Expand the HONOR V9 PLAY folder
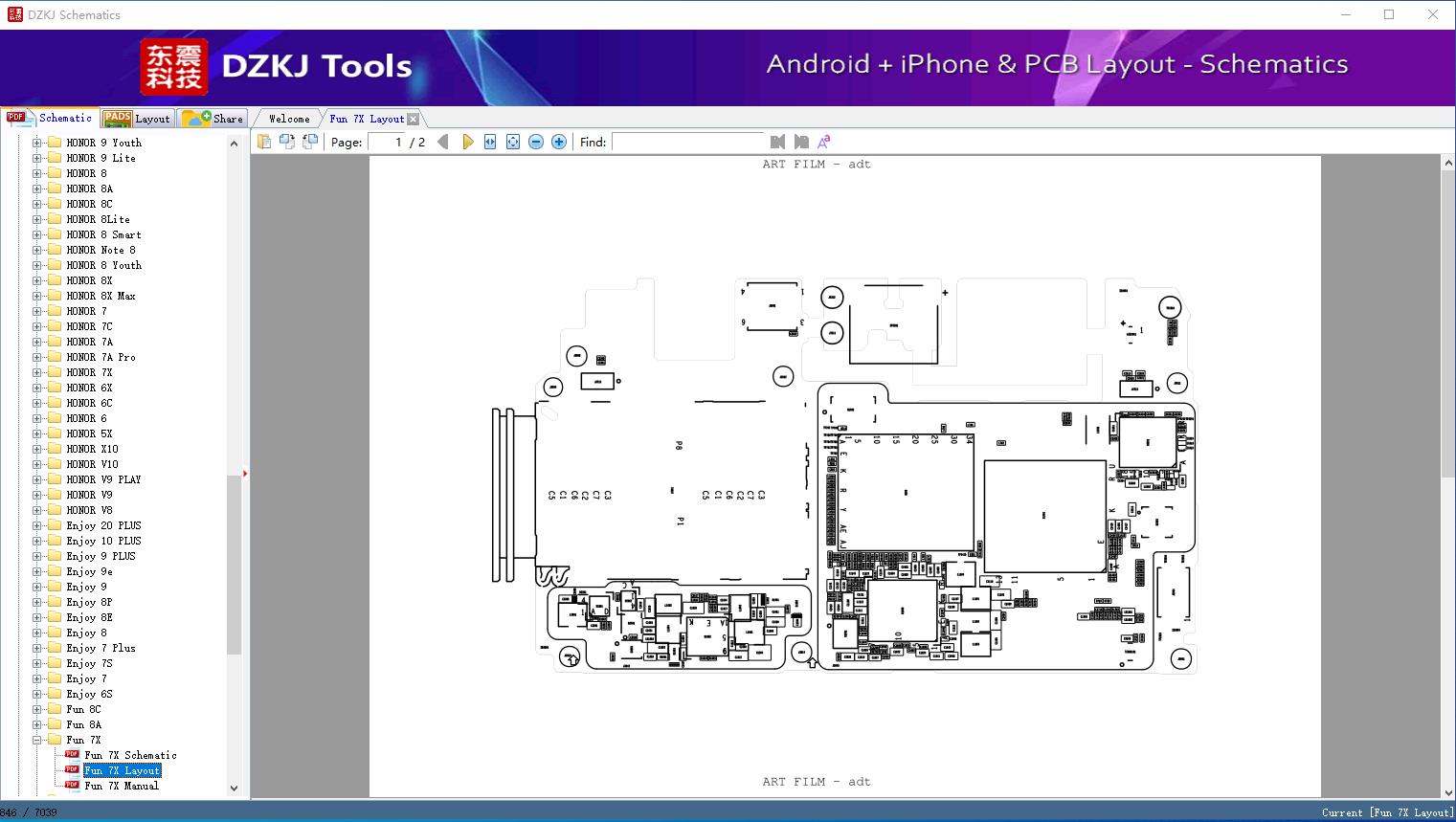The width and height of the screenshot is (1456, 822). click(x=36, y=479)
